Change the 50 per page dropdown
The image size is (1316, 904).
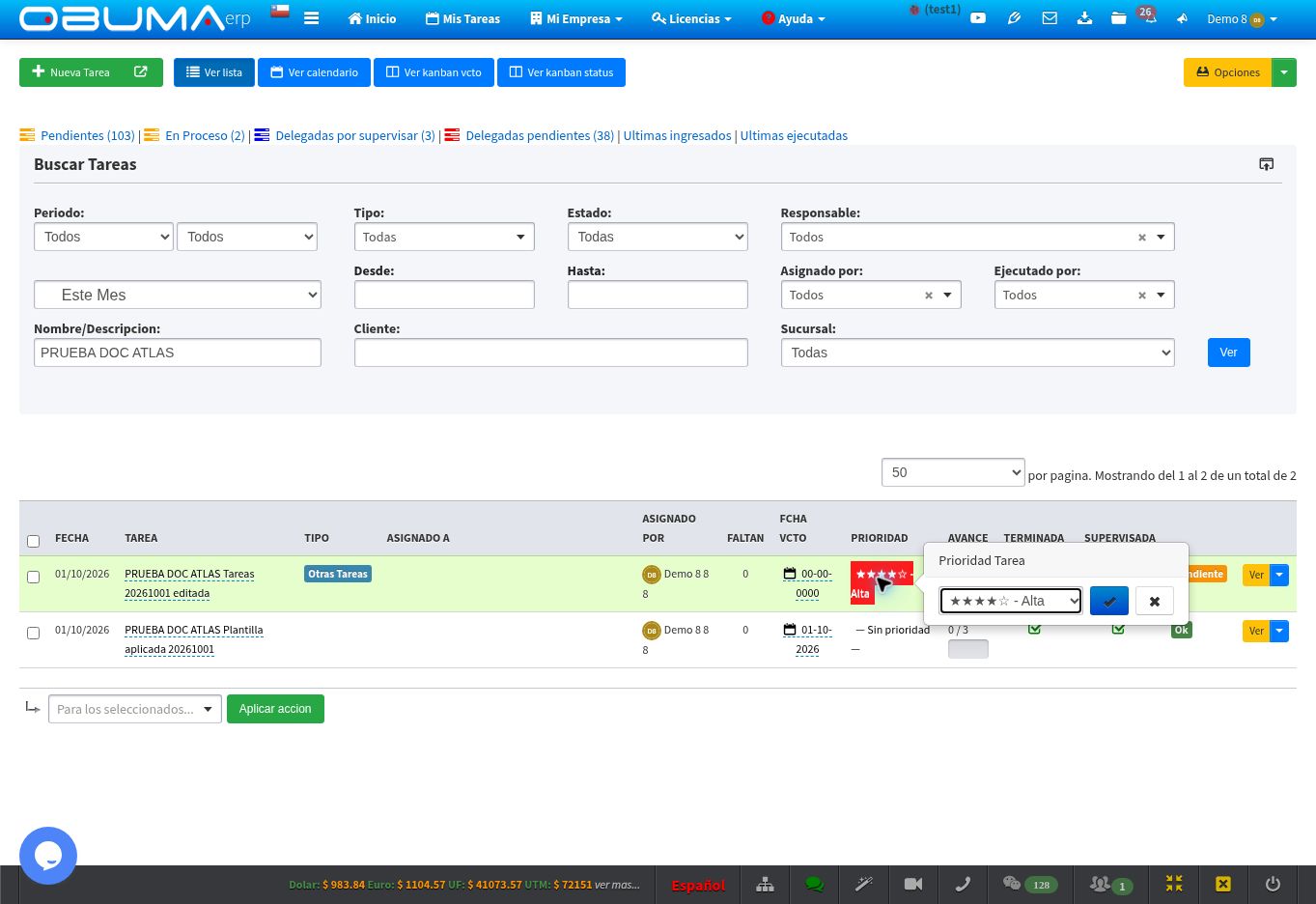coord(953,472)
